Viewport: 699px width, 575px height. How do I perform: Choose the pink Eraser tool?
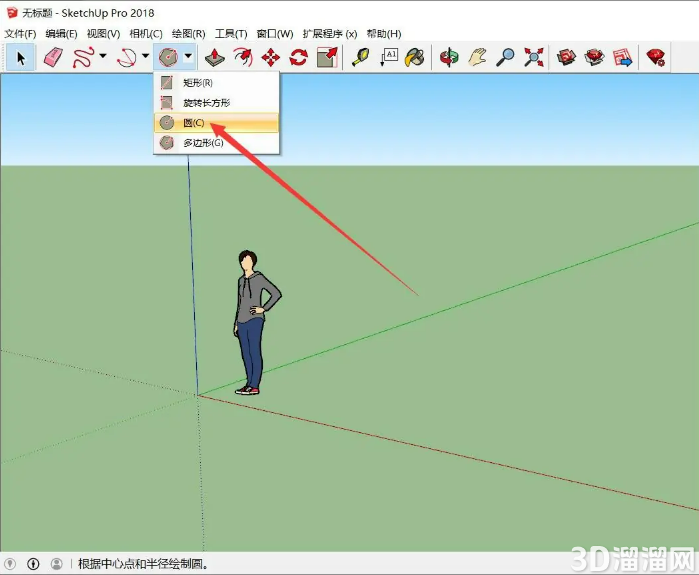[53, 58]
